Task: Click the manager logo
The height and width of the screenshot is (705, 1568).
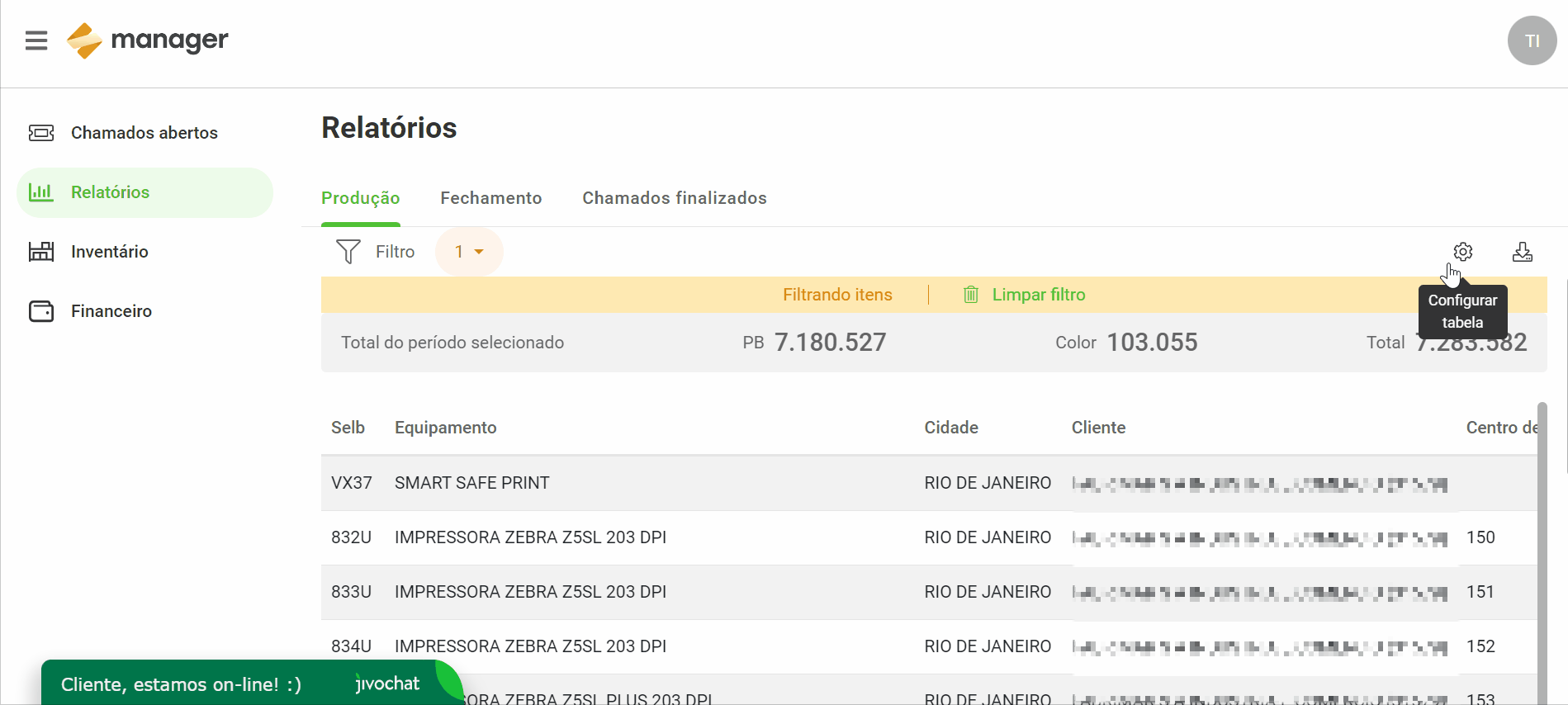Action: point(147,40)
